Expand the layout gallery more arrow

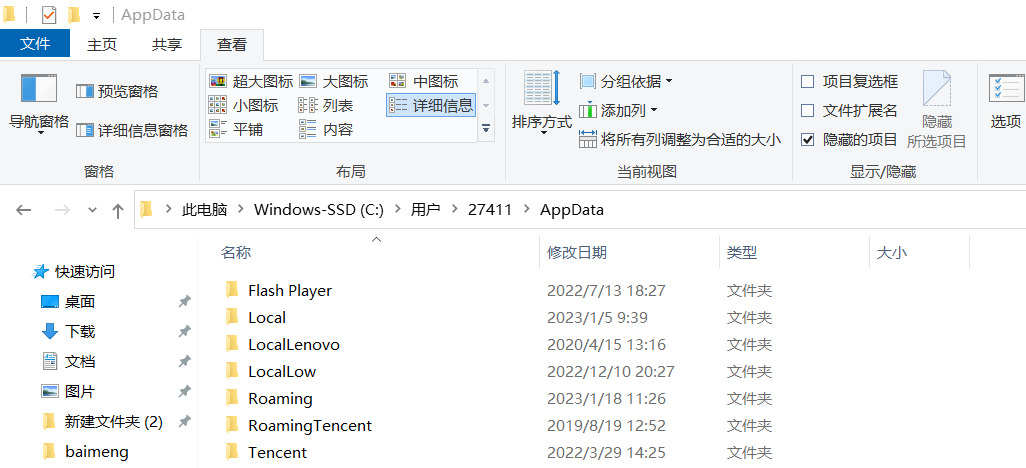[486, 128]
